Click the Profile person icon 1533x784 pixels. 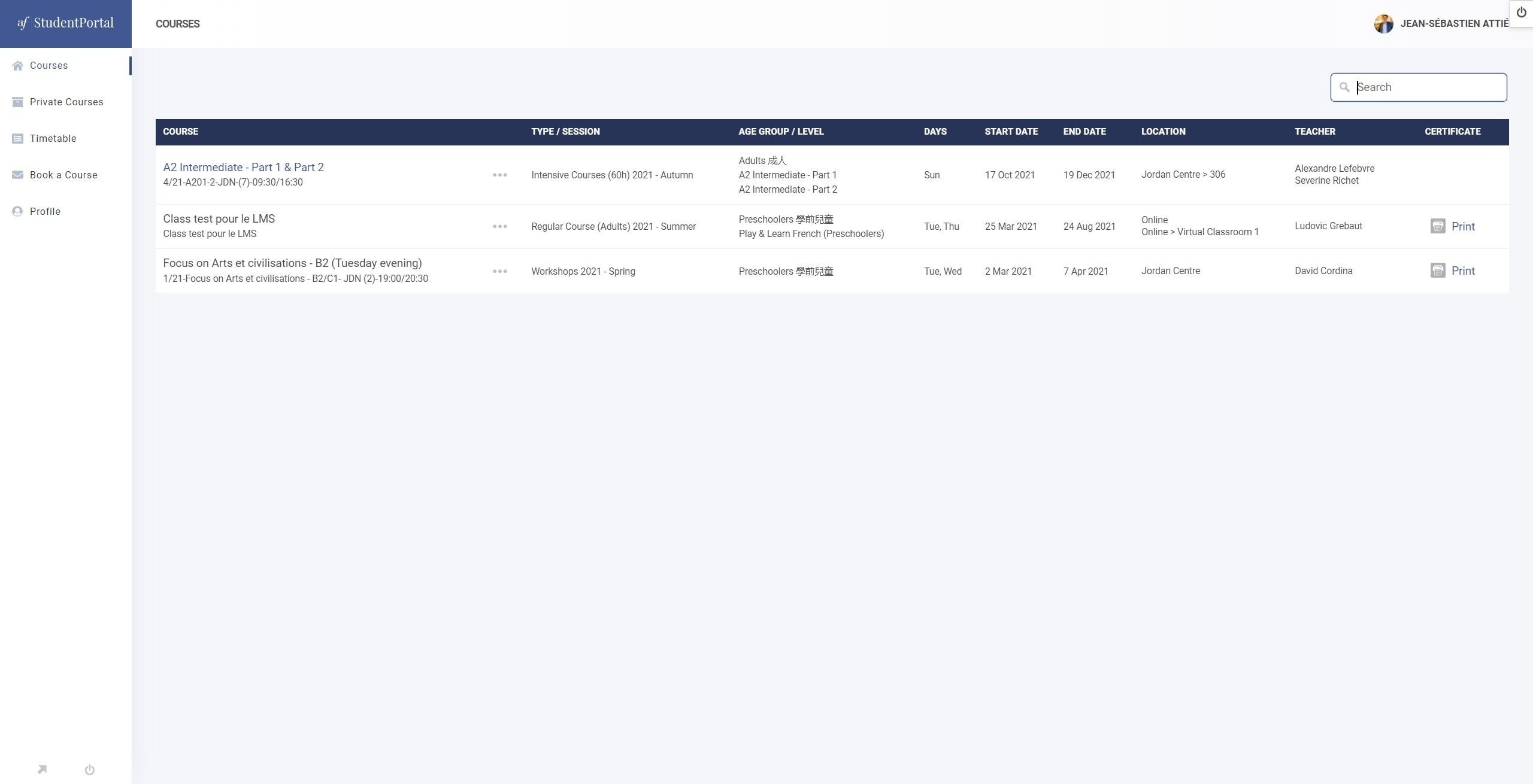tap(17, 212)
